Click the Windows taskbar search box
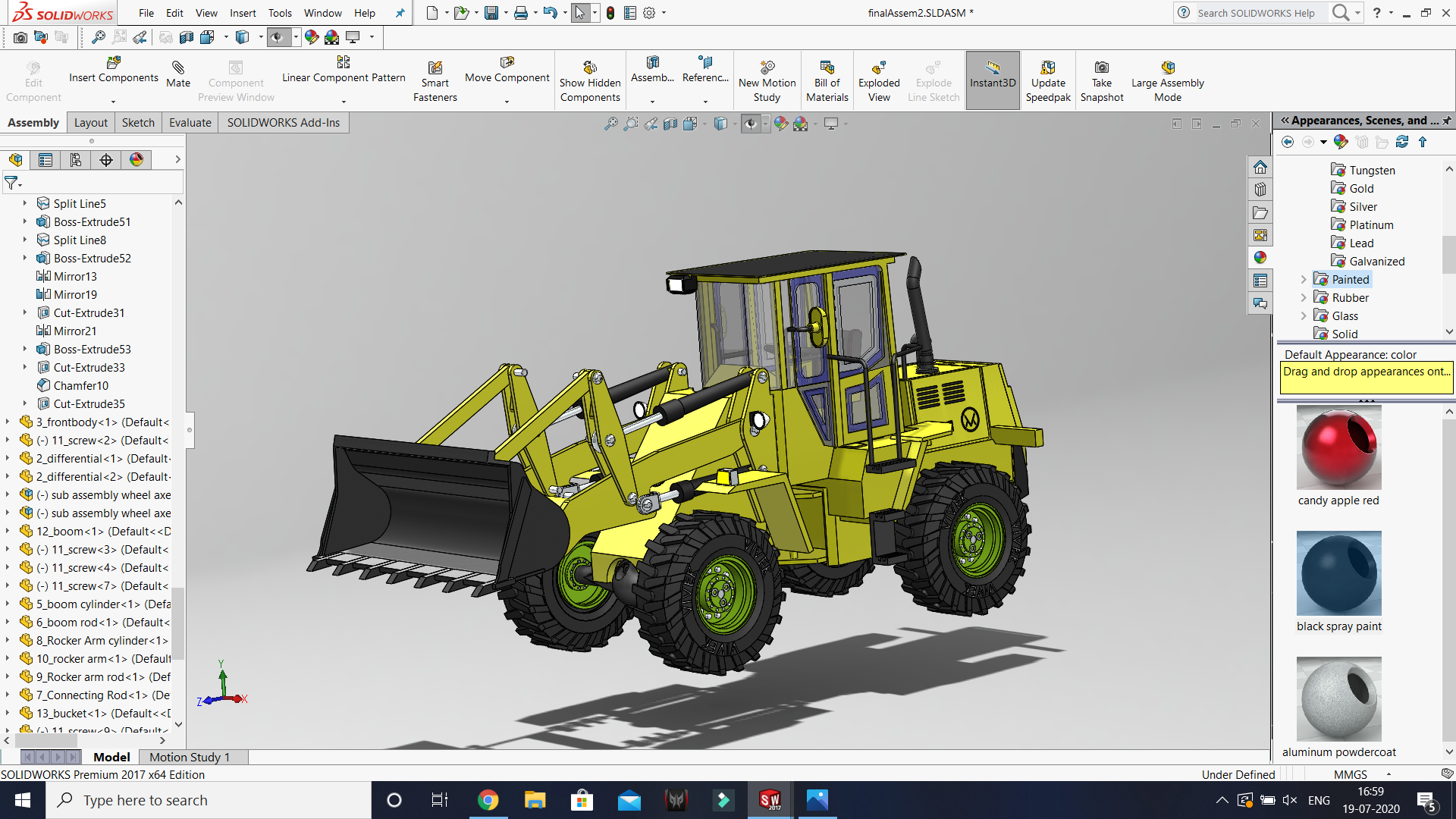 tap(209, 800)
